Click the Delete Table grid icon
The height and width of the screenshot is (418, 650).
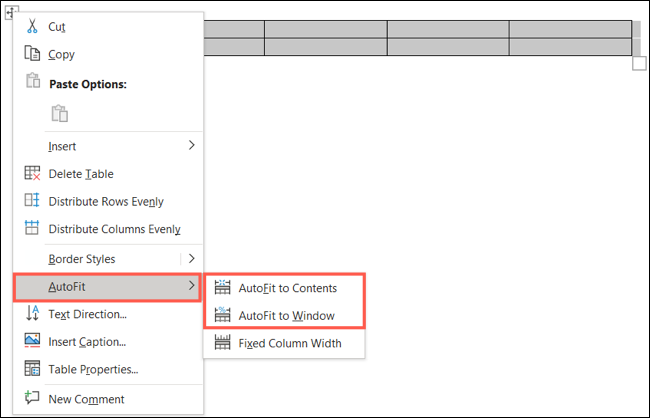click(31, 173)
